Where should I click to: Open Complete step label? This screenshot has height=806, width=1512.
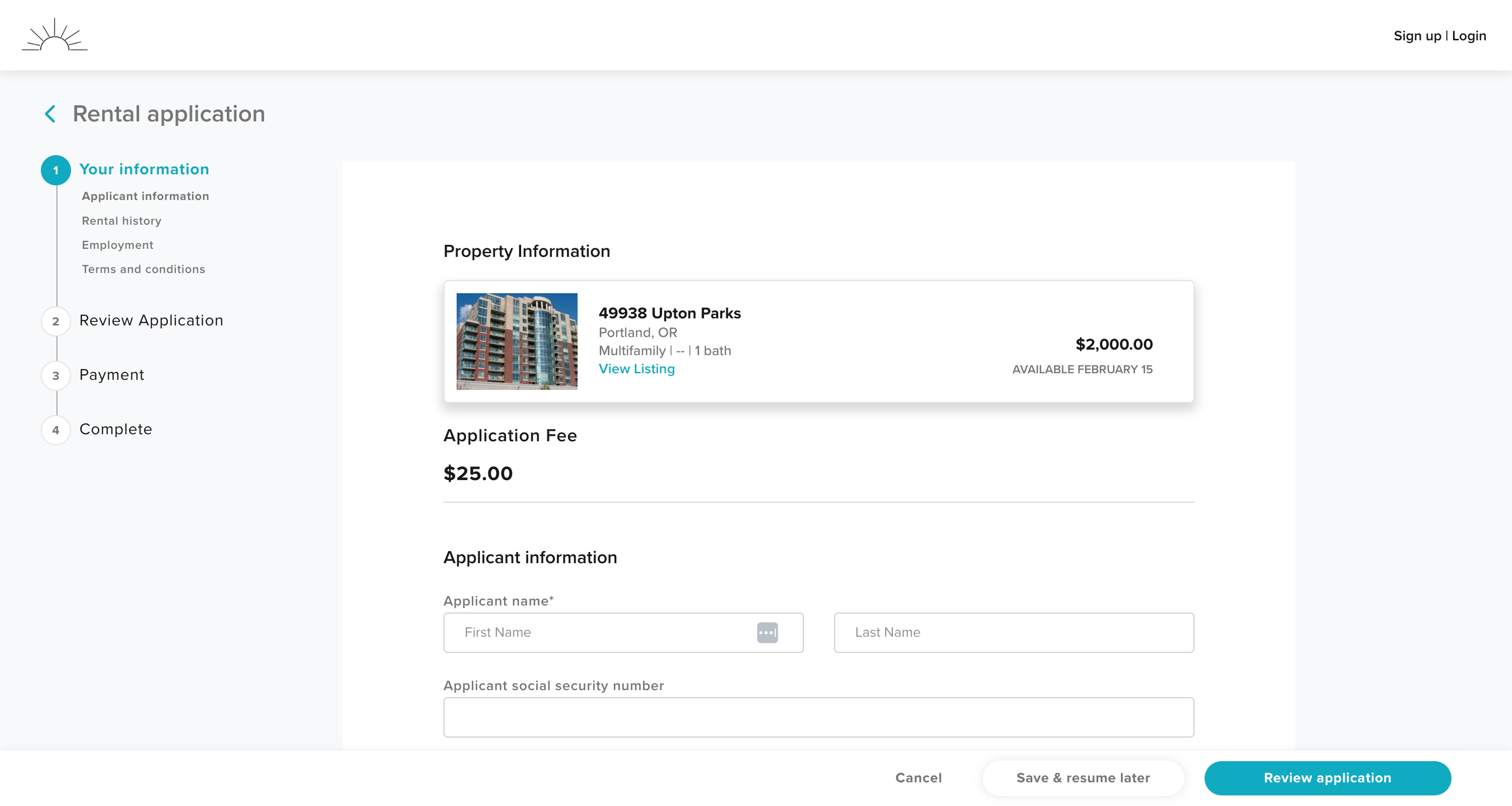pyautogui.click(x=115, y=429)
